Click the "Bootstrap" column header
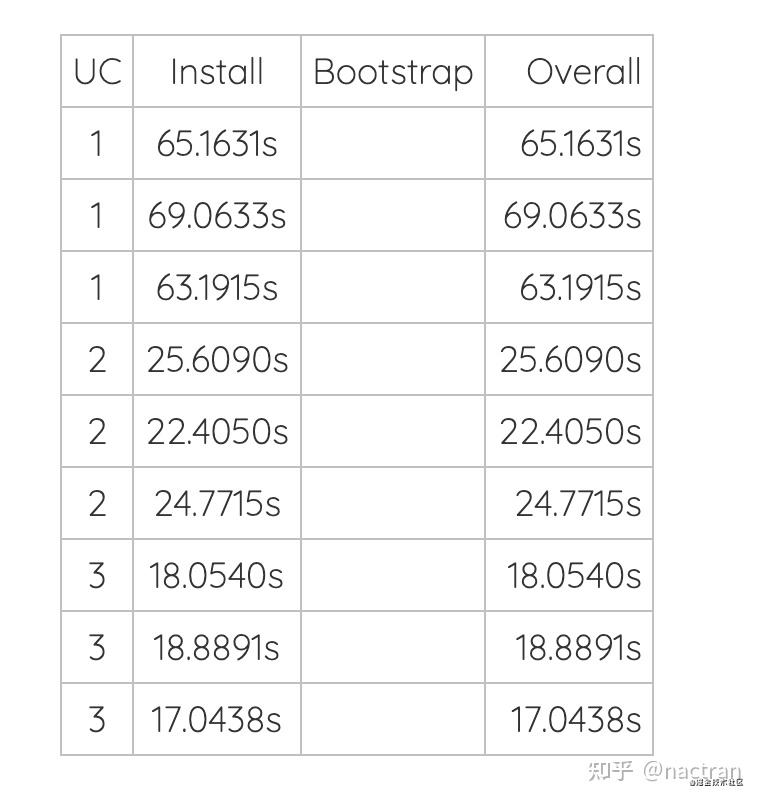The width and height of the screenshot is (760, 802). pos(393,72)
